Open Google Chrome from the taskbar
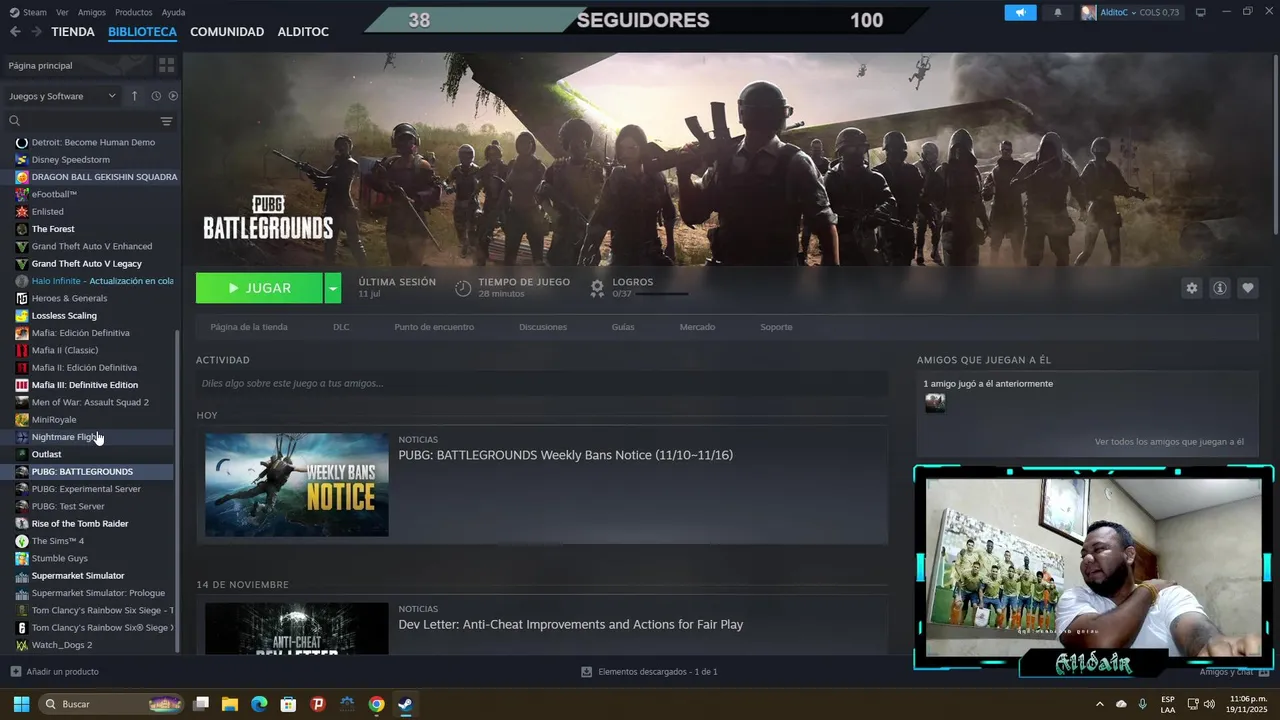 click(376, 704)
